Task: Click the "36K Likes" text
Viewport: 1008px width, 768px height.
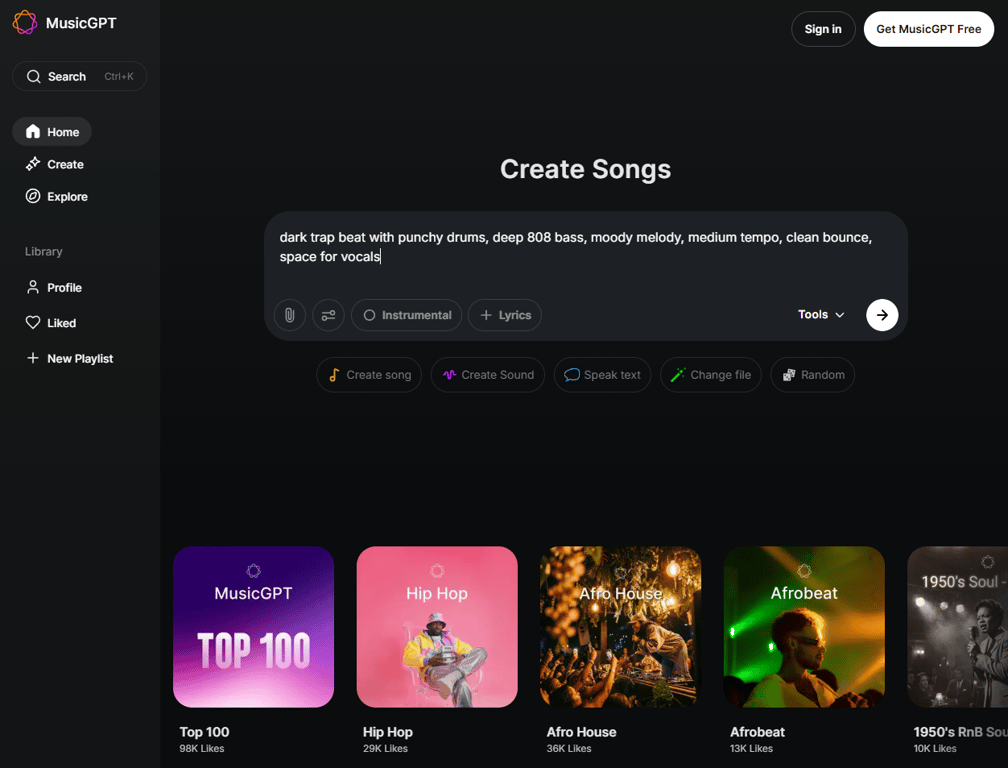Action: [569, 749]
